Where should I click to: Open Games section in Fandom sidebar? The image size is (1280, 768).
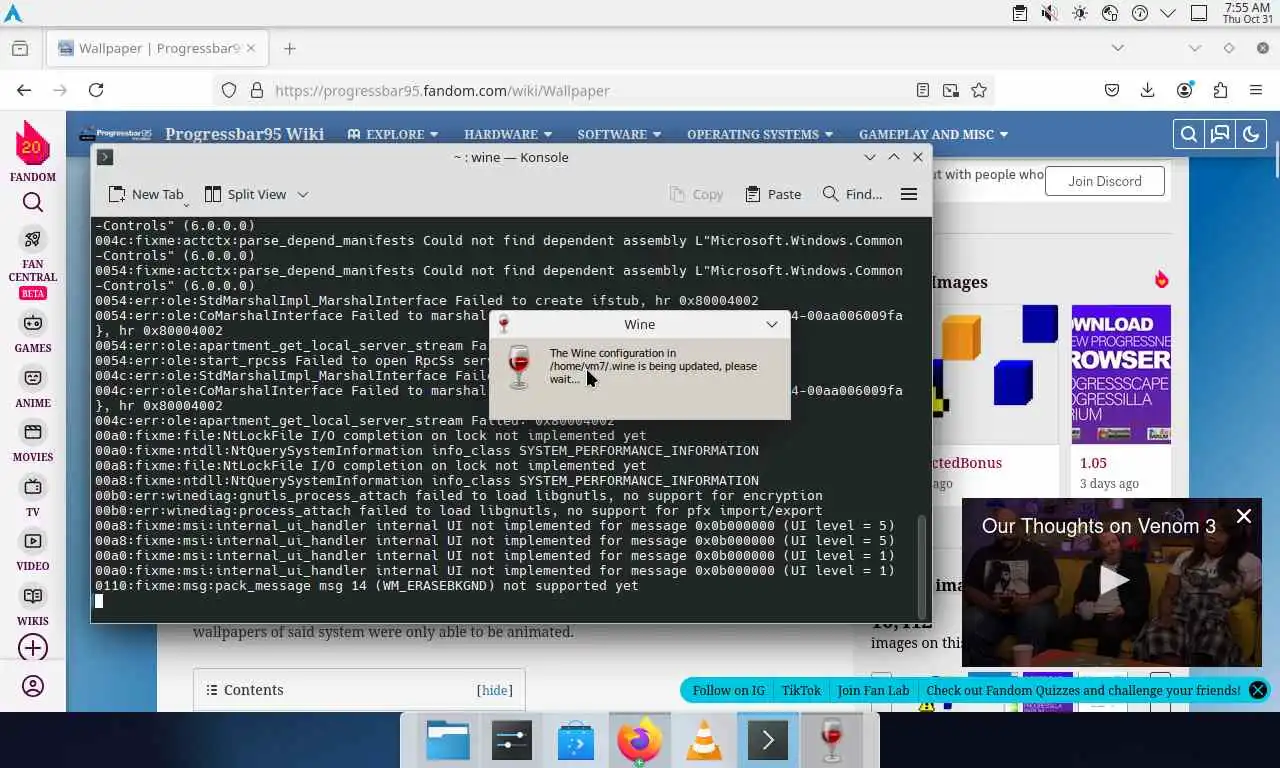(33, 333)
